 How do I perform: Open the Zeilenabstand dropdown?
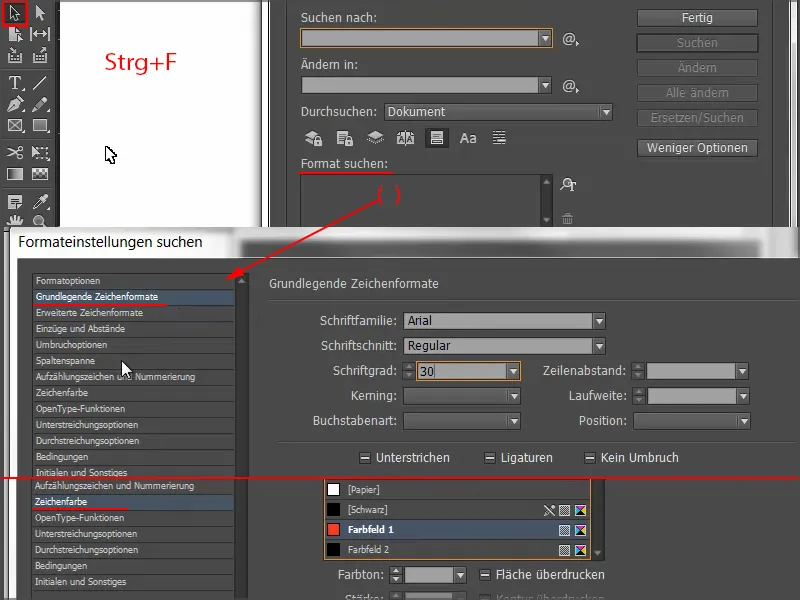point(742,371)
